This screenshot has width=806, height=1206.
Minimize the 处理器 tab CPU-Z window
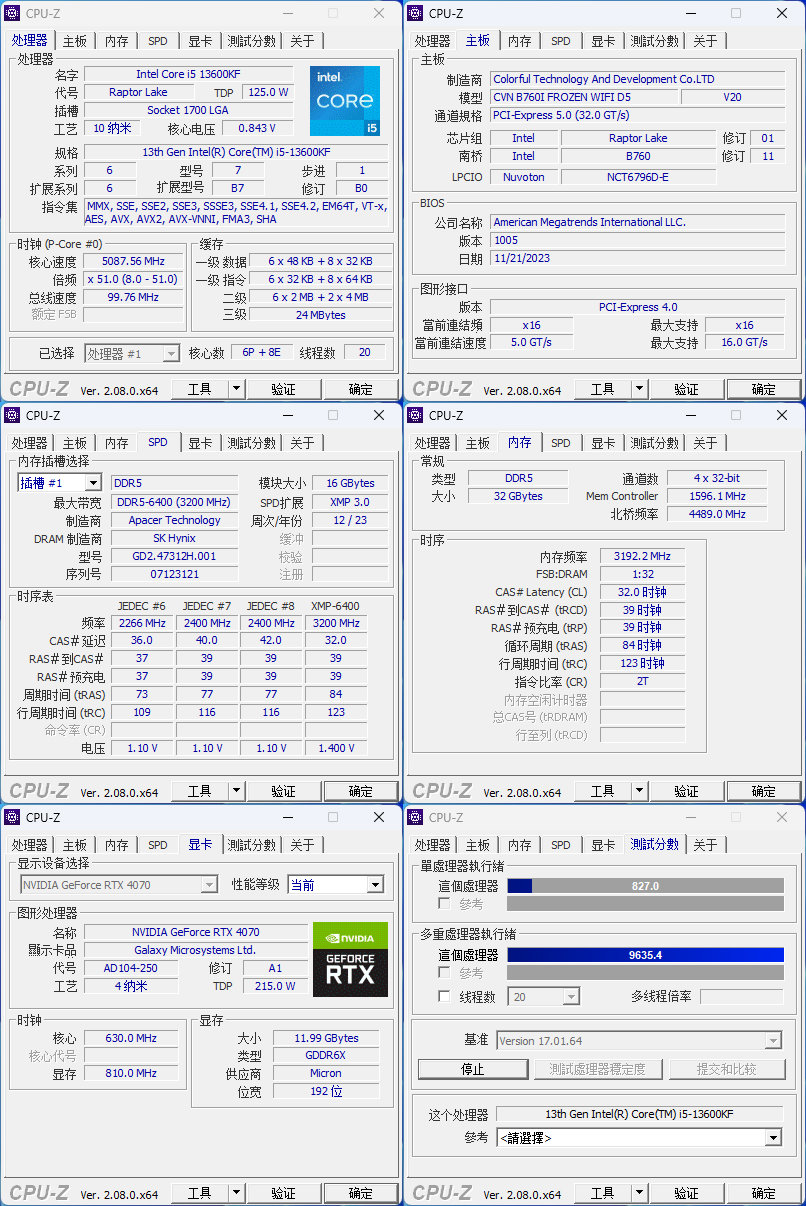tap(287, 14)
